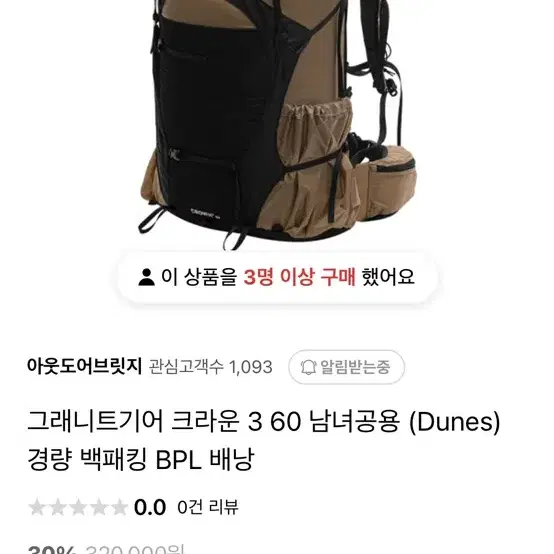The image size is (554, 554).
Task: Open the 아웃도어브릿지 store page
Action: pyautogui.click(x=84, y=366)
